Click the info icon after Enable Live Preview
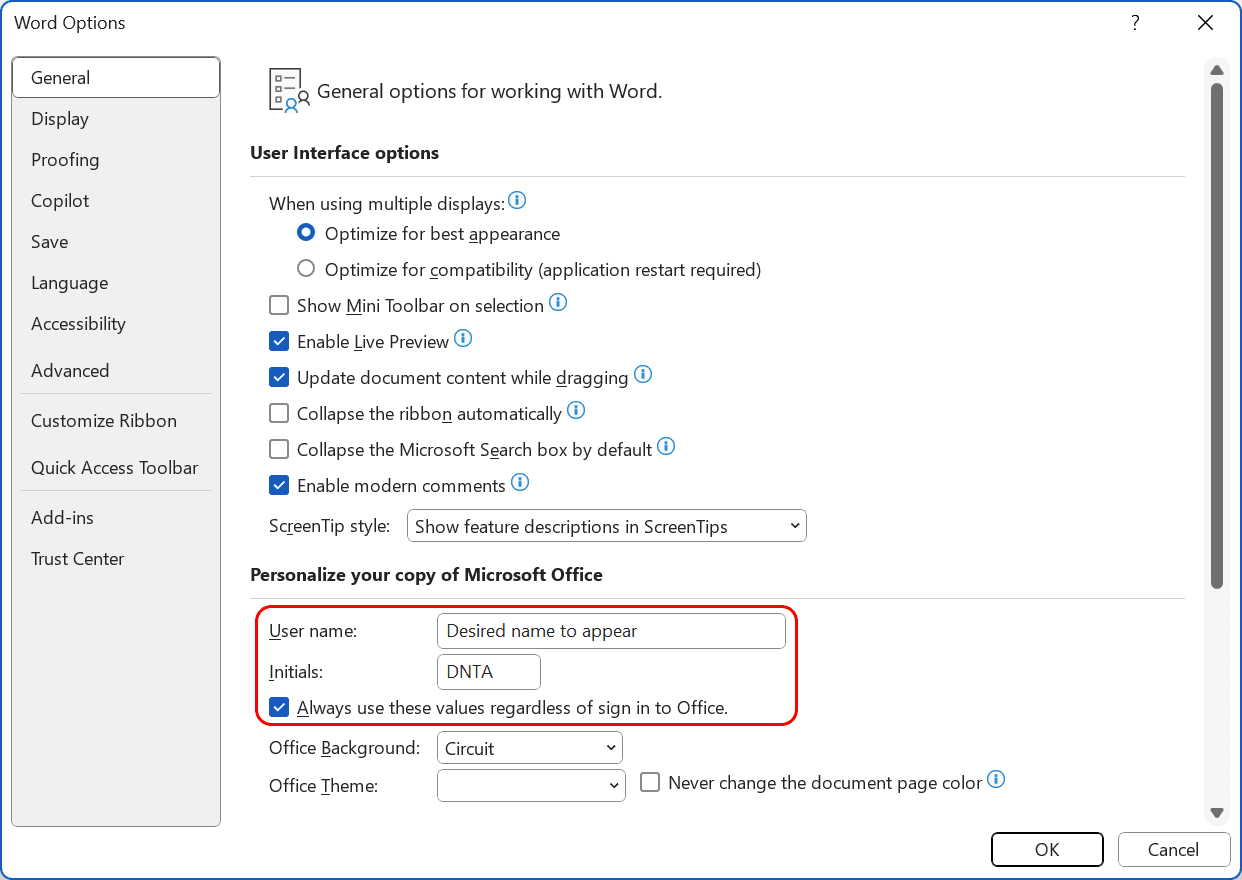The image size is (1242, 880). tap(463, 339)
